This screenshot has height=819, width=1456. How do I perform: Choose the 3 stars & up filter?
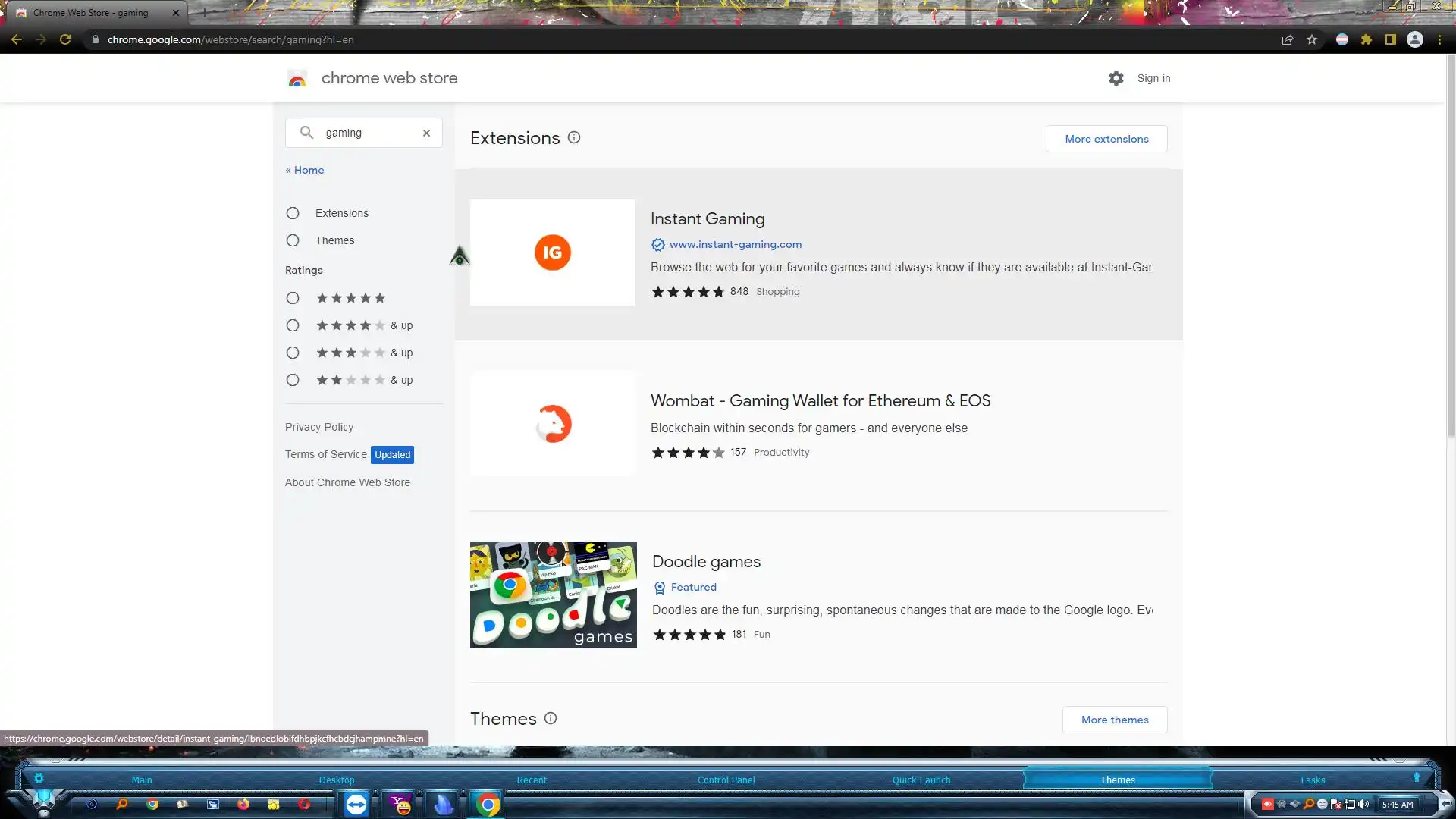tap(293, 353)
